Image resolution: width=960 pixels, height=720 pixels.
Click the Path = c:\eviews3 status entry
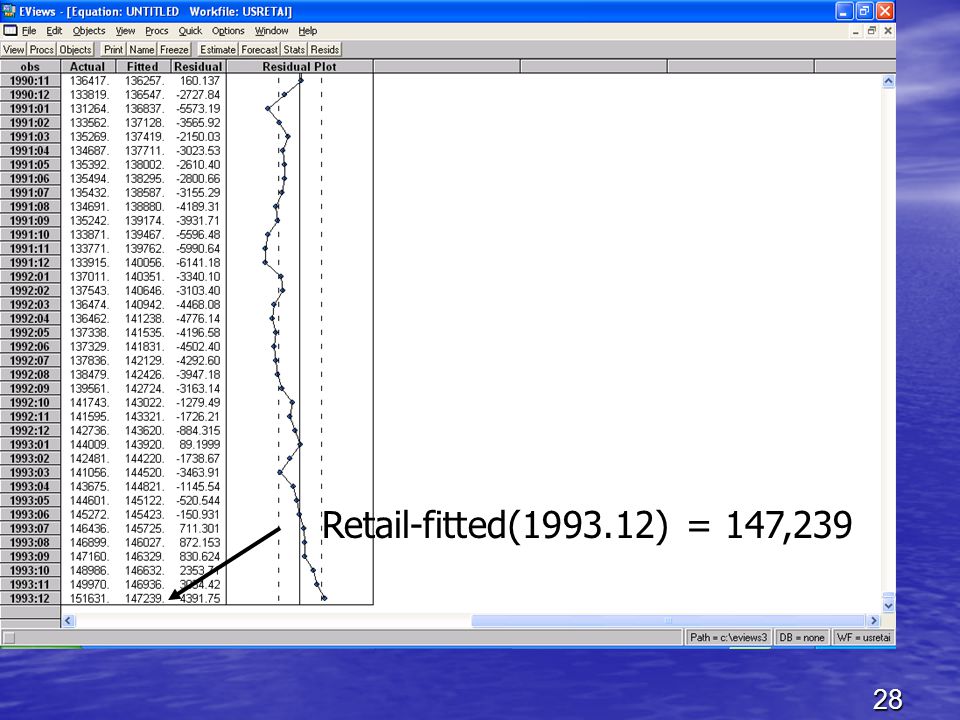(729, 637)
